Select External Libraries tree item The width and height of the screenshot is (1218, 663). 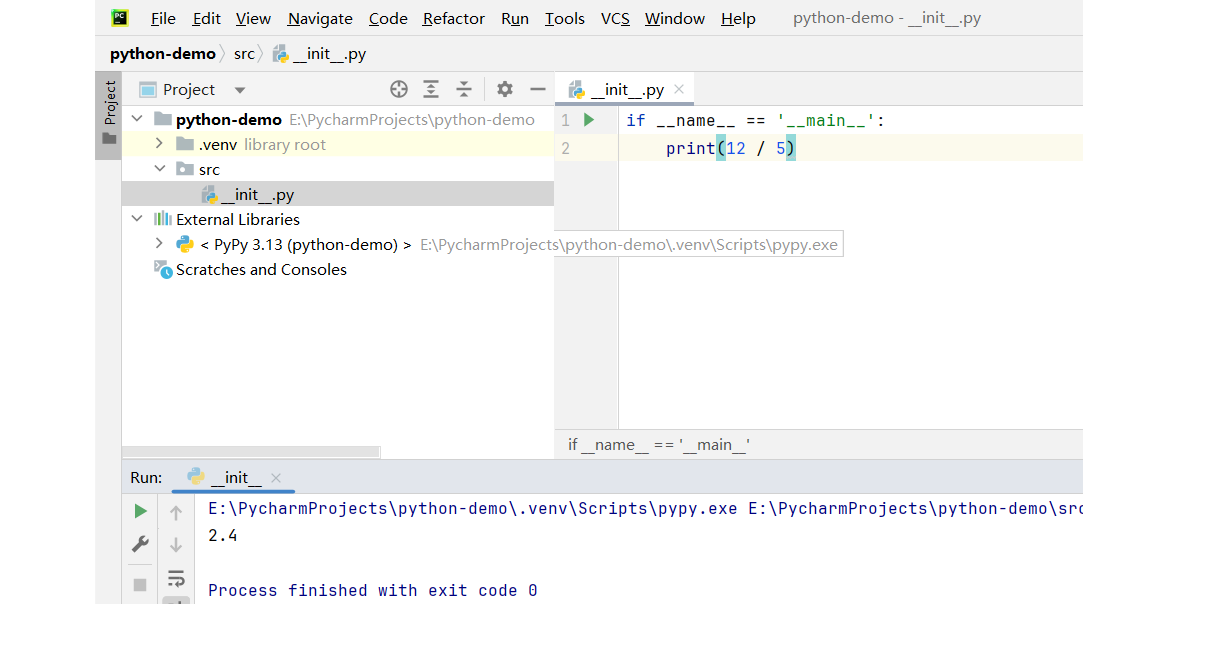click(238, 219)
